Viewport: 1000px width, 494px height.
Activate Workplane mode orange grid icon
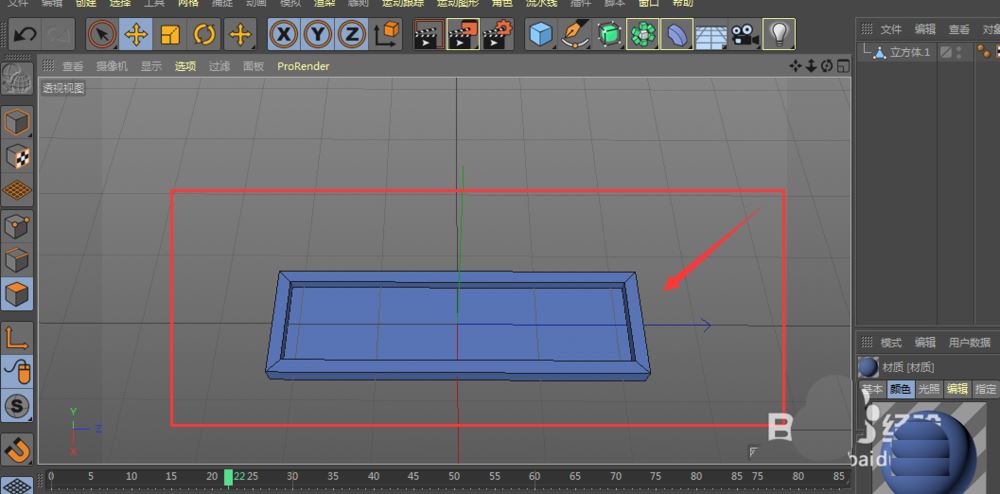(17, 191)
